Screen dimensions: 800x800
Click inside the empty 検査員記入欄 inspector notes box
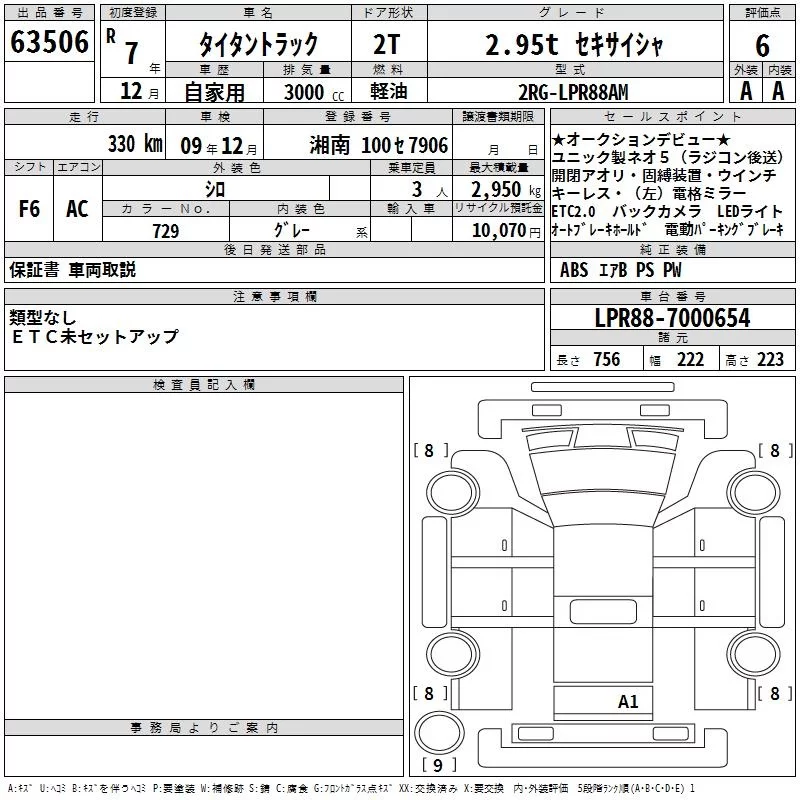click(204, 550)
